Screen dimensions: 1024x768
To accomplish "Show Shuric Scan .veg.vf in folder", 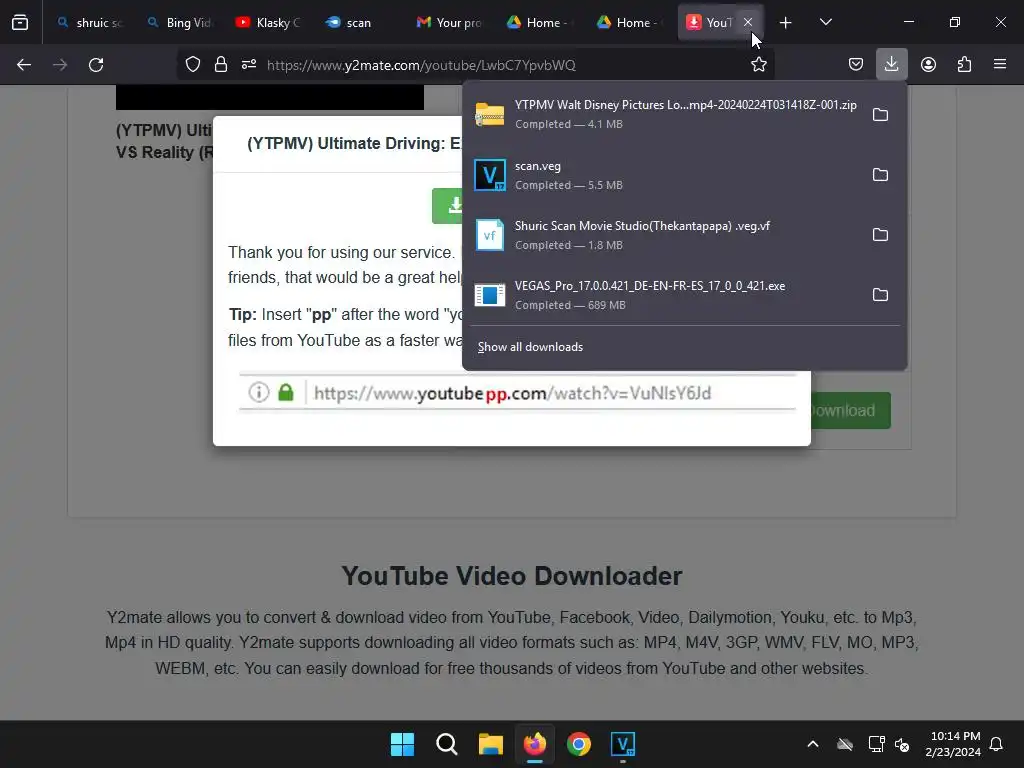I will point(880,234).
